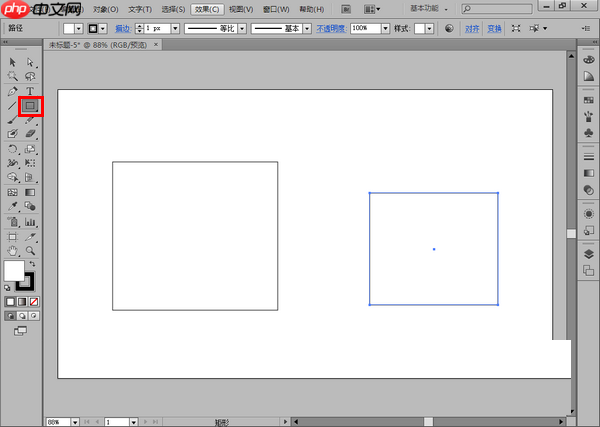Open the Symbols panel club icon
This screenshot has width=600, height=427.
(588, 133)
